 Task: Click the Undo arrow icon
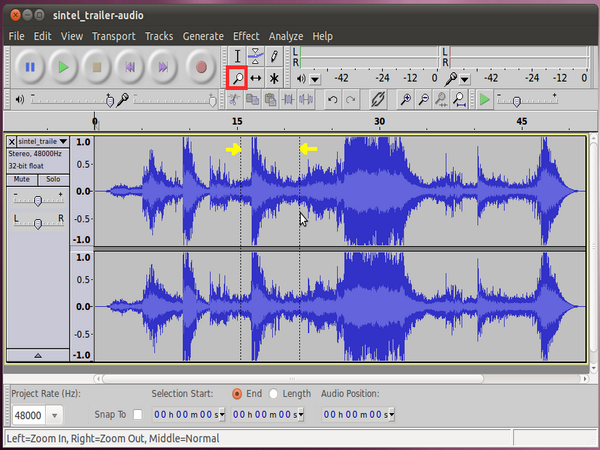(333, 99)
